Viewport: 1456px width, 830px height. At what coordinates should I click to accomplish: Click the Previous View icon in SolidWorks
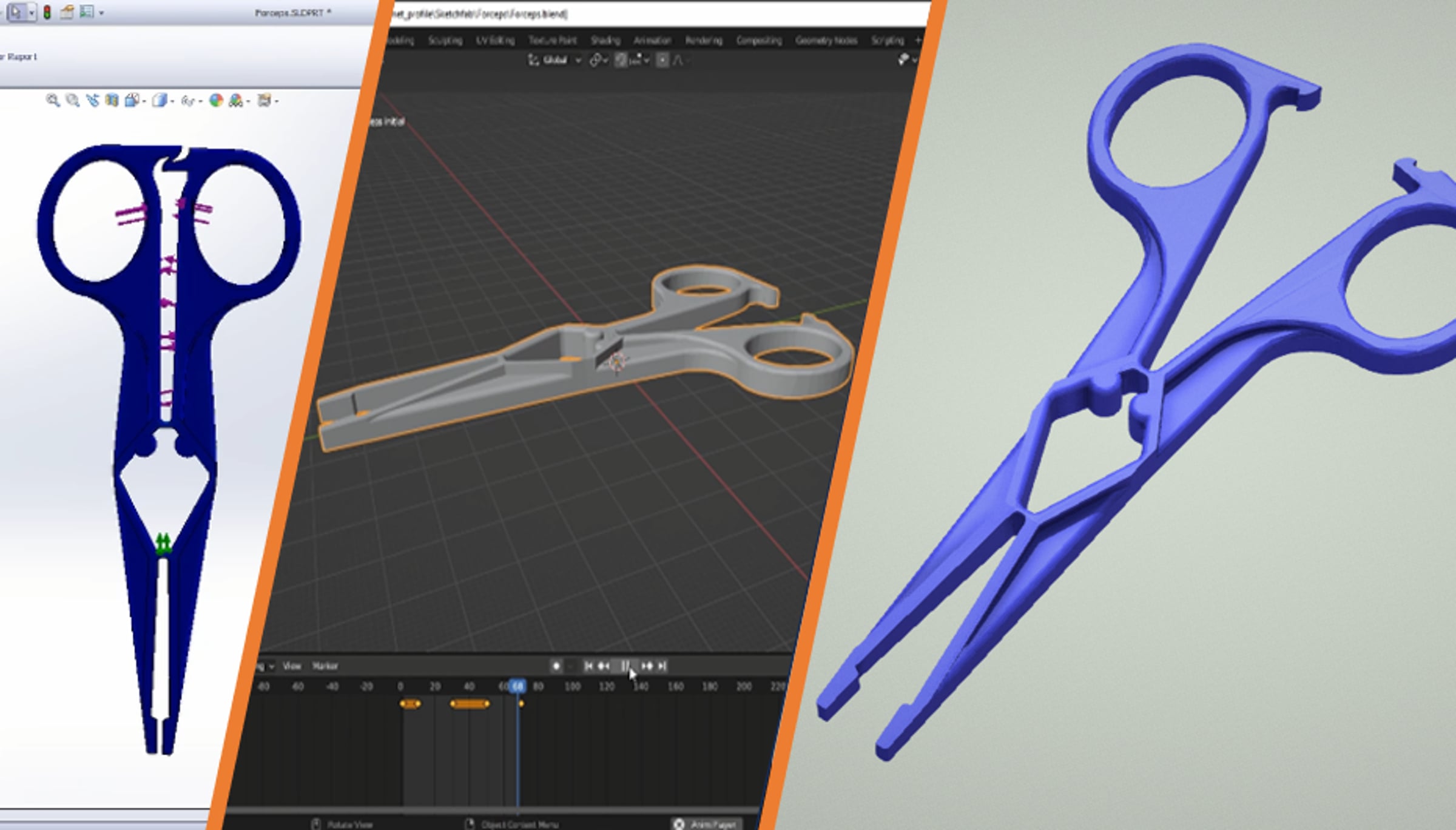92,101
